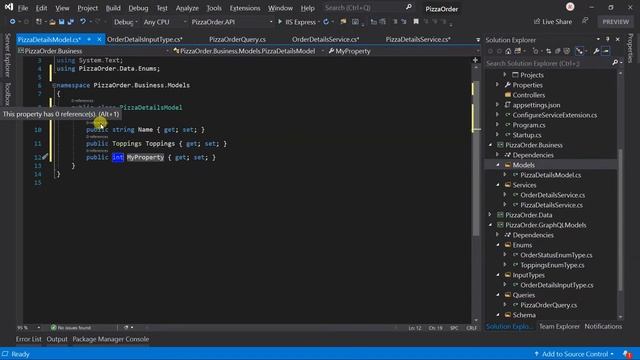Open Live Share

tap(553, 22)
